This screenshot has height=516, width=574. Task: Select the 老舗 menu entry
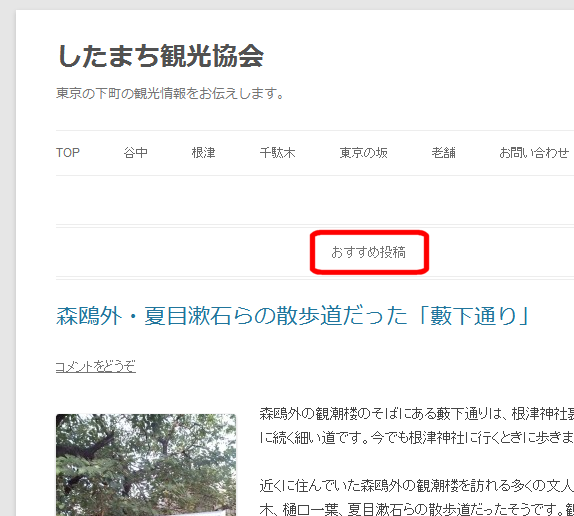444,153
